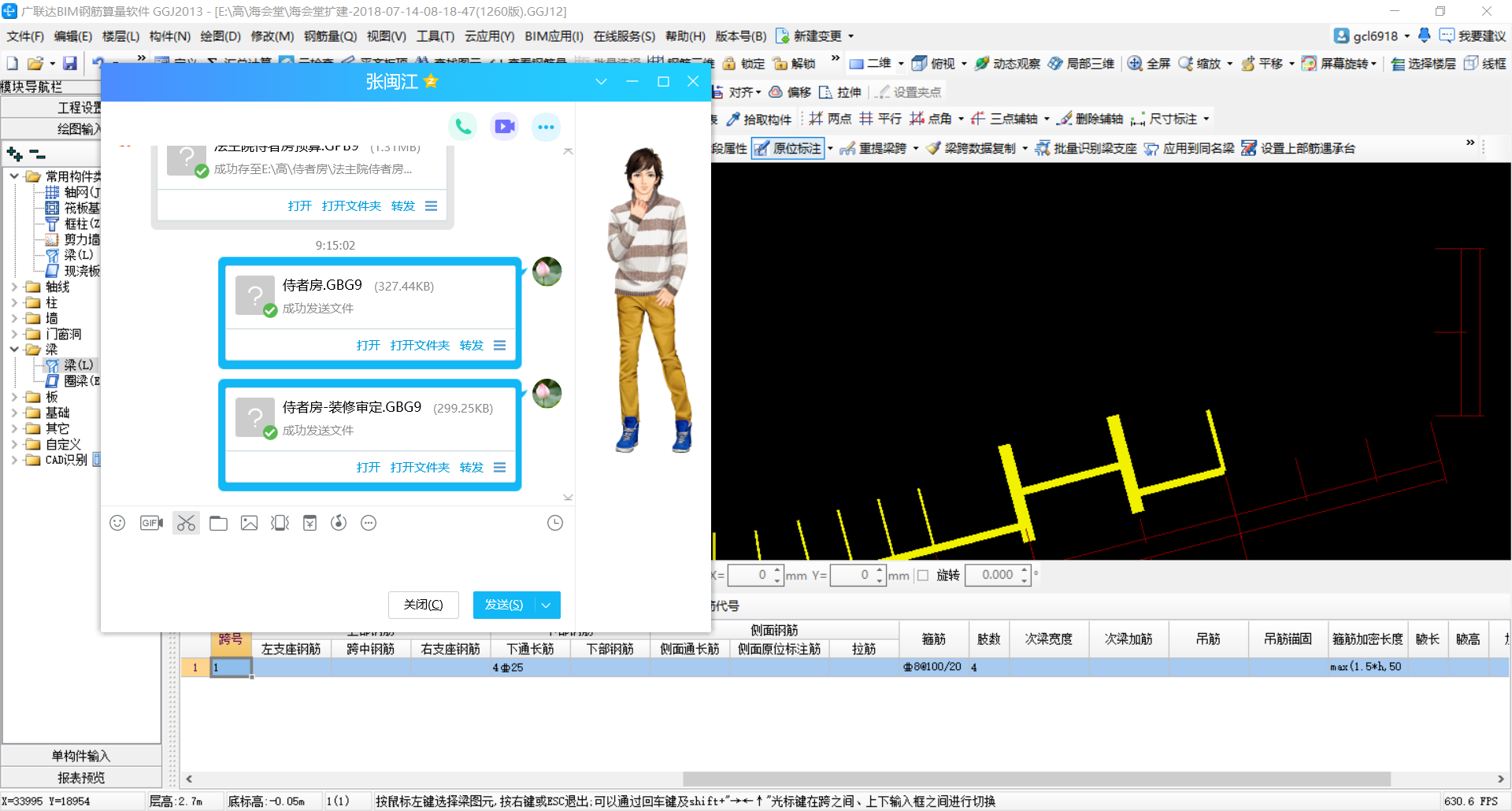This screenshot has width=1512, height=811.
Task: Create a new project file icon
Action: (x=12, y=63)
